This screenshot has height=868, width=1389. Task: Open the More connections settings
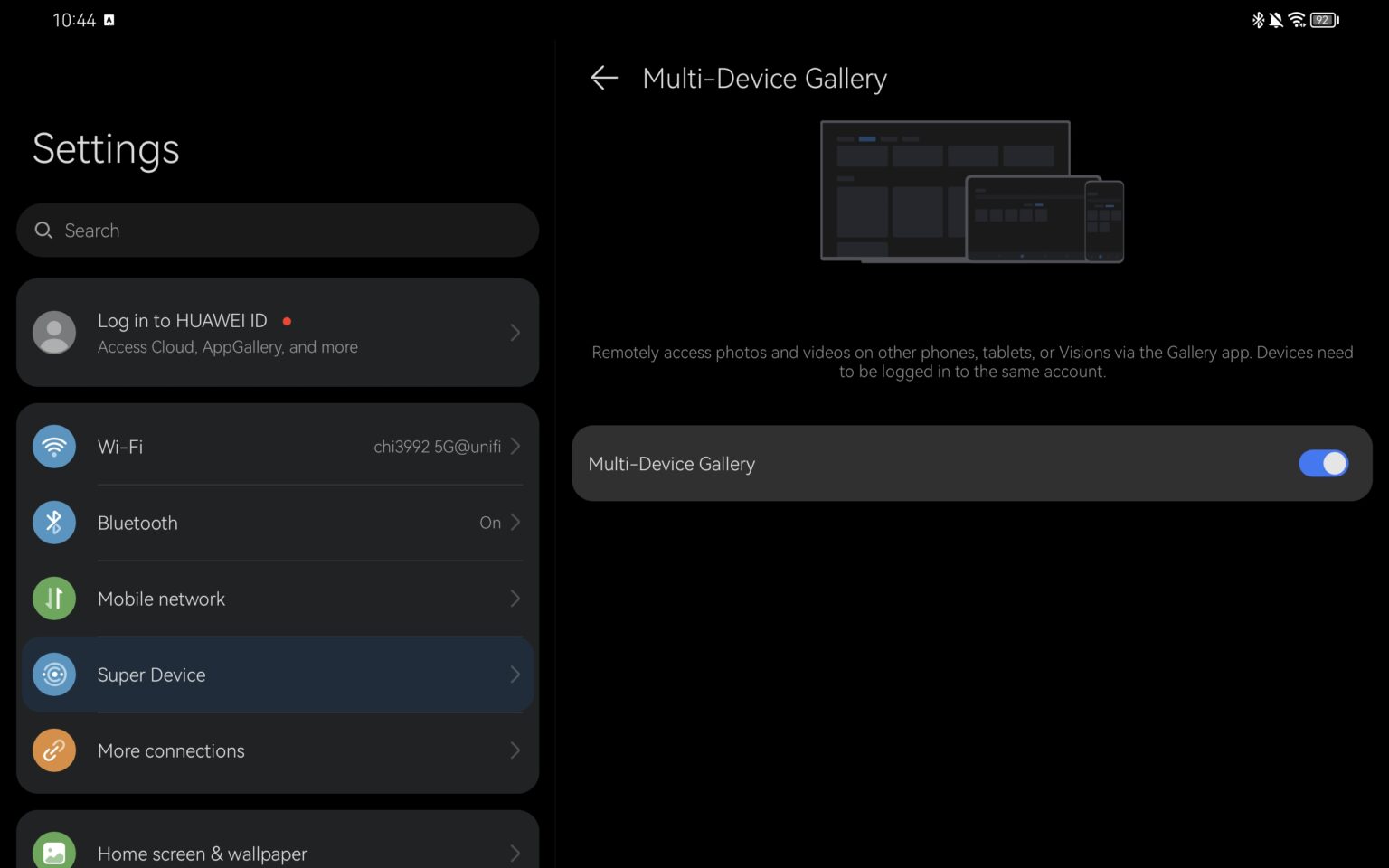[x=278, y=750]
